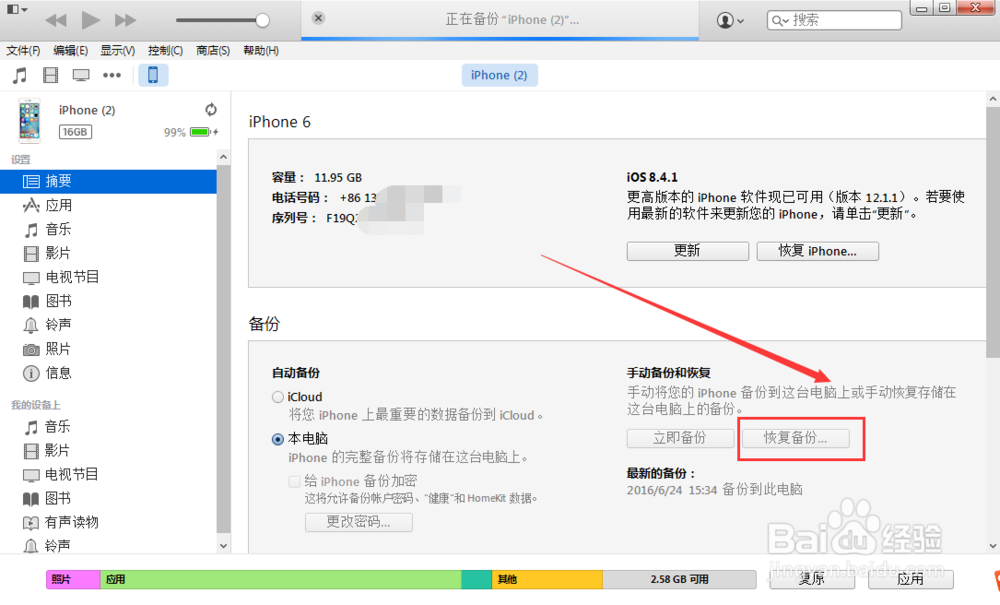Viewport: 1000px width, 605px height.
Task: Click the 更改密码... button
Action: tap(358, 522)
